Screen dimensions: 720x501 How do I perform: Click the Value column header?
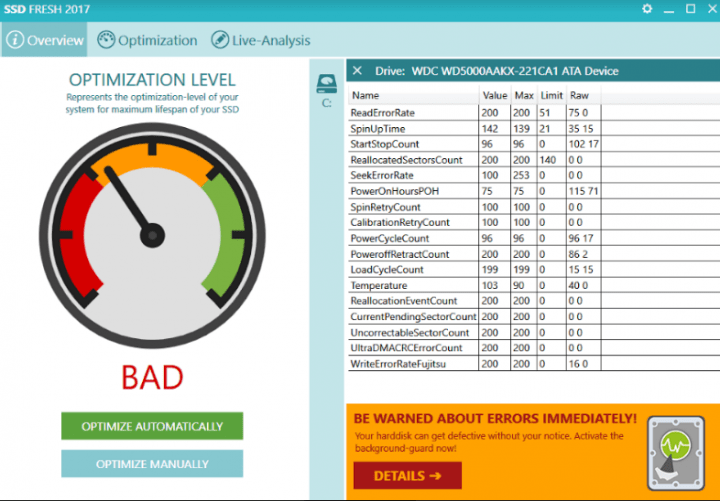click(x=495, y=96)
